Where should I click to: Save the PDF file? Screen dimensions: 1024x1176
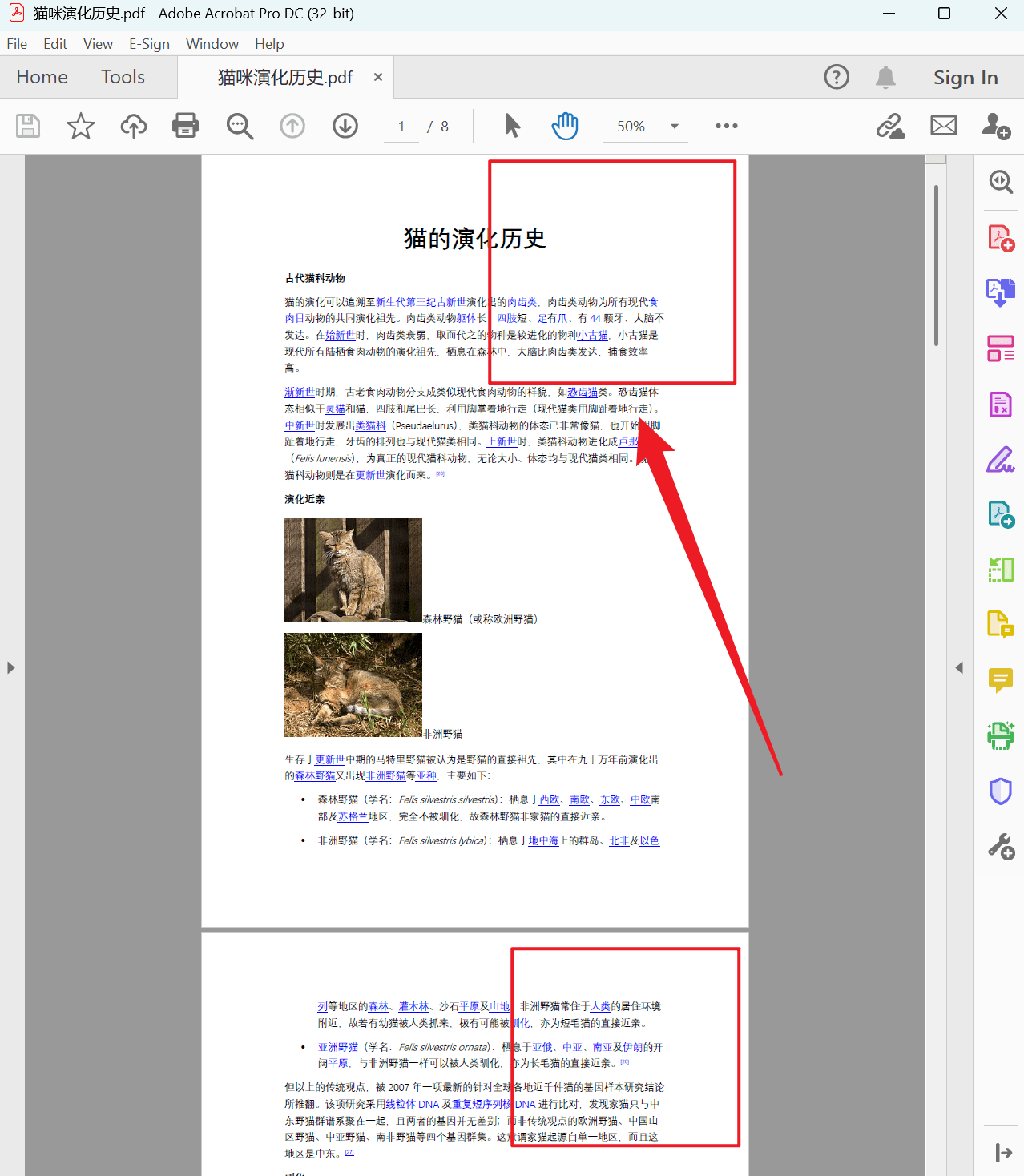pyautogui.click(x=27, y=126)
